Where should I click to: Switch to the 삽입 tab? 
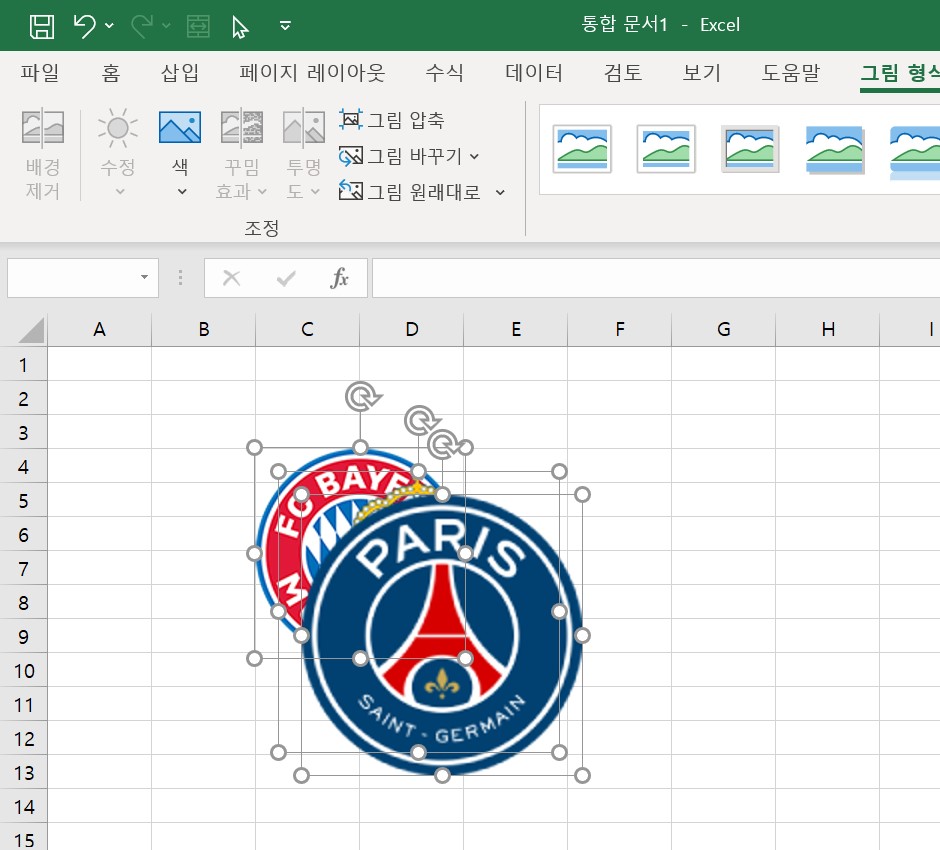pos(180,73)
